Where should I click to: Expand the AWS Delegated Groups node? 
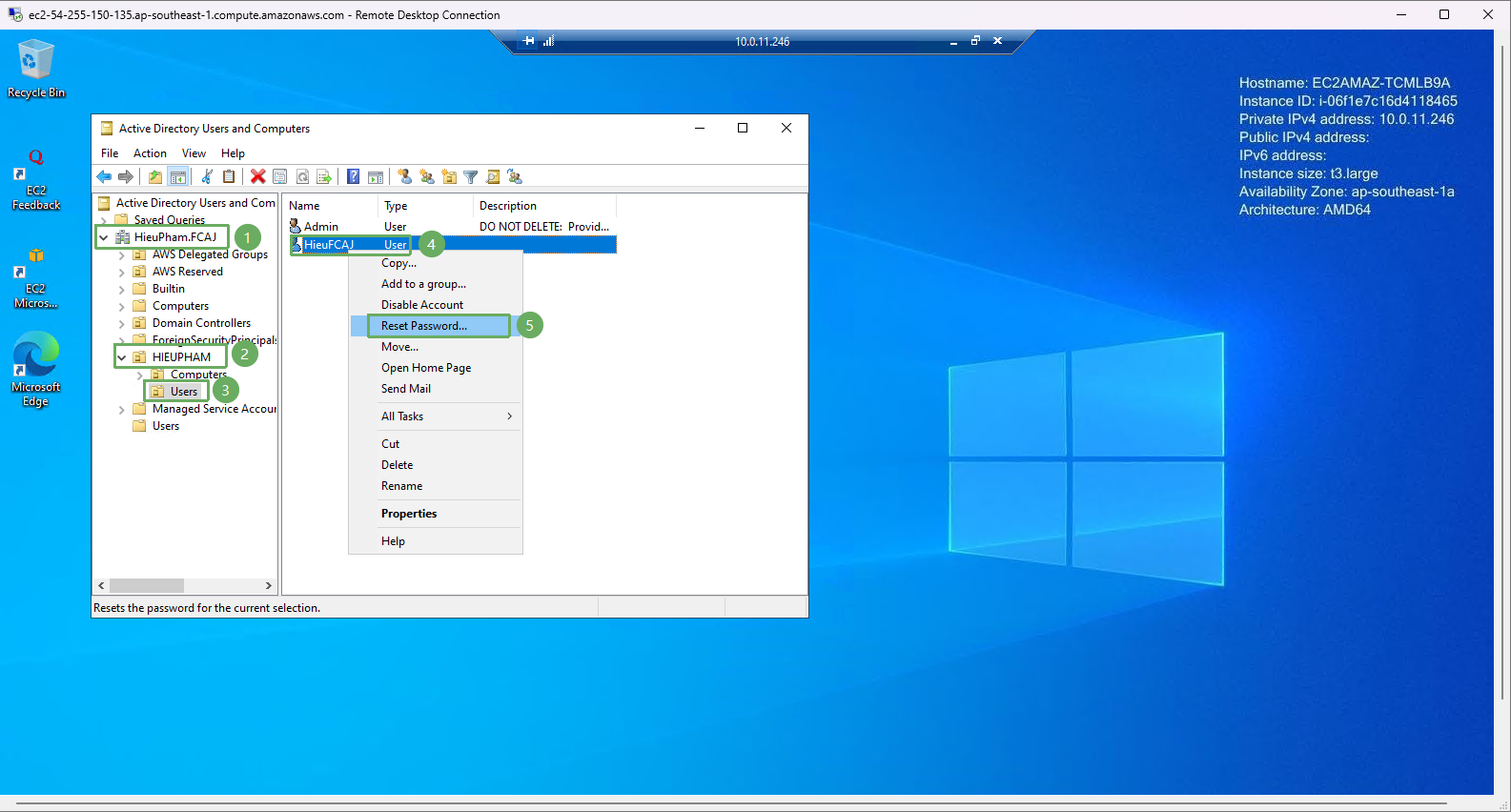(122, 254)
